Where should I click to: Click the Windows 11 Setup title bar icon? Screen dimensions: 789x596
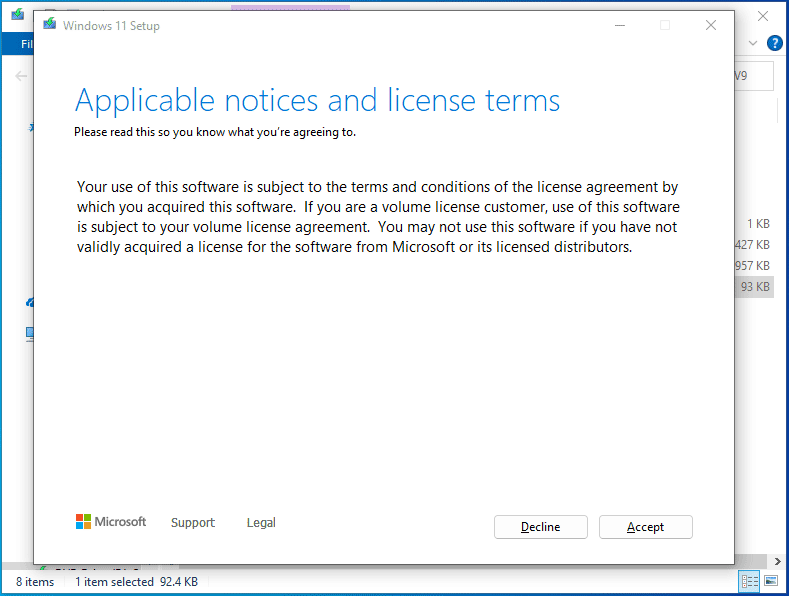click(x=49, y=24)
